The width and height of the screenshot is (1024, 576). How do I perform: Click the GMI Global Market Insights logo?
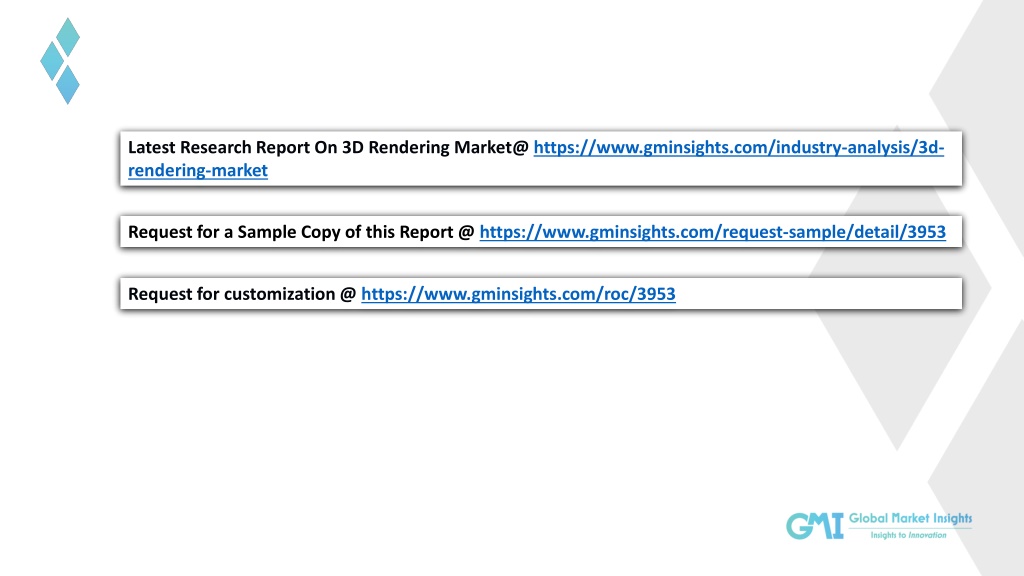click(878, 526)
